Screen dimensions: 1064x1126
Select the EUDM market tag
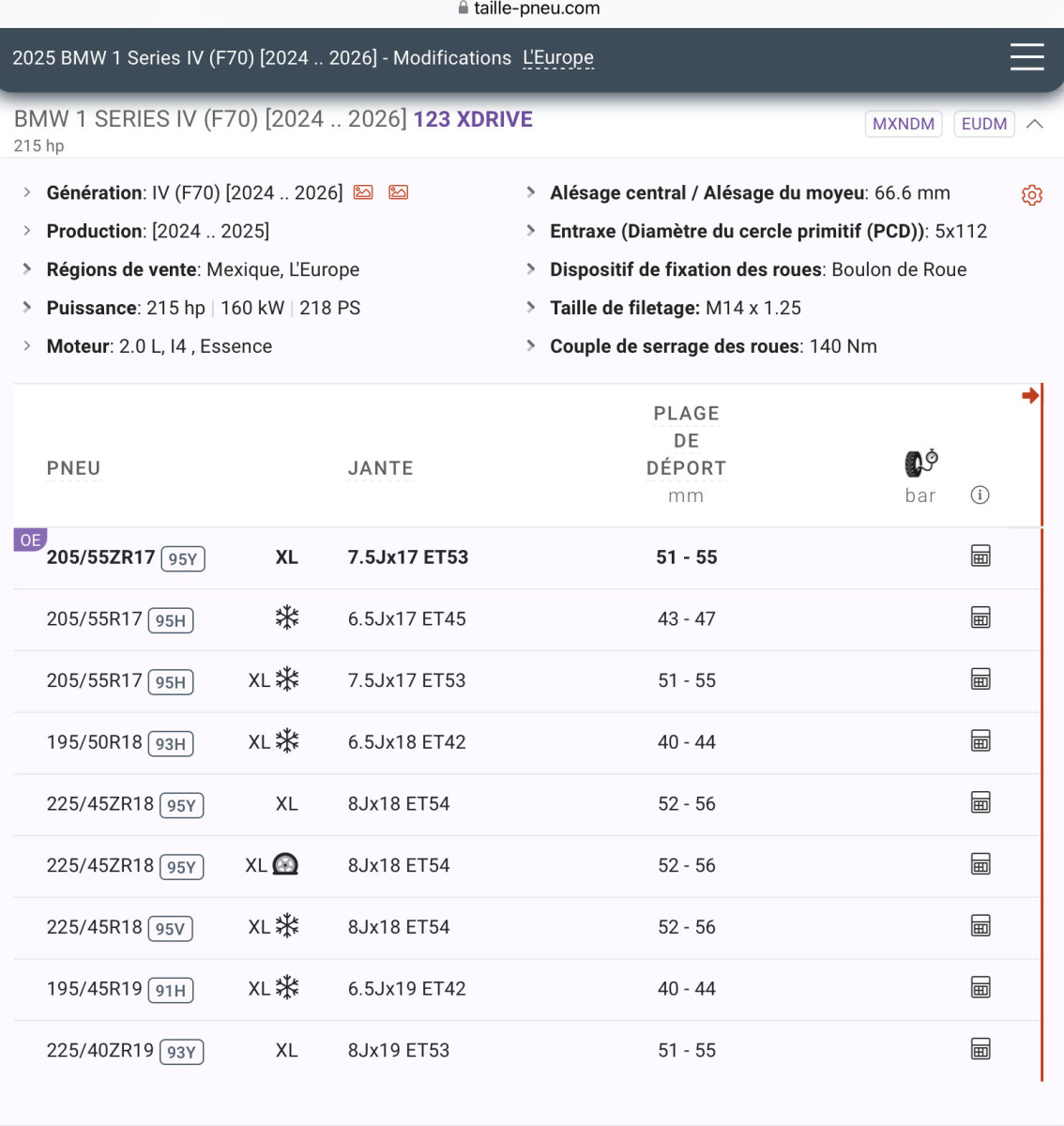click(x=984, y=124)
